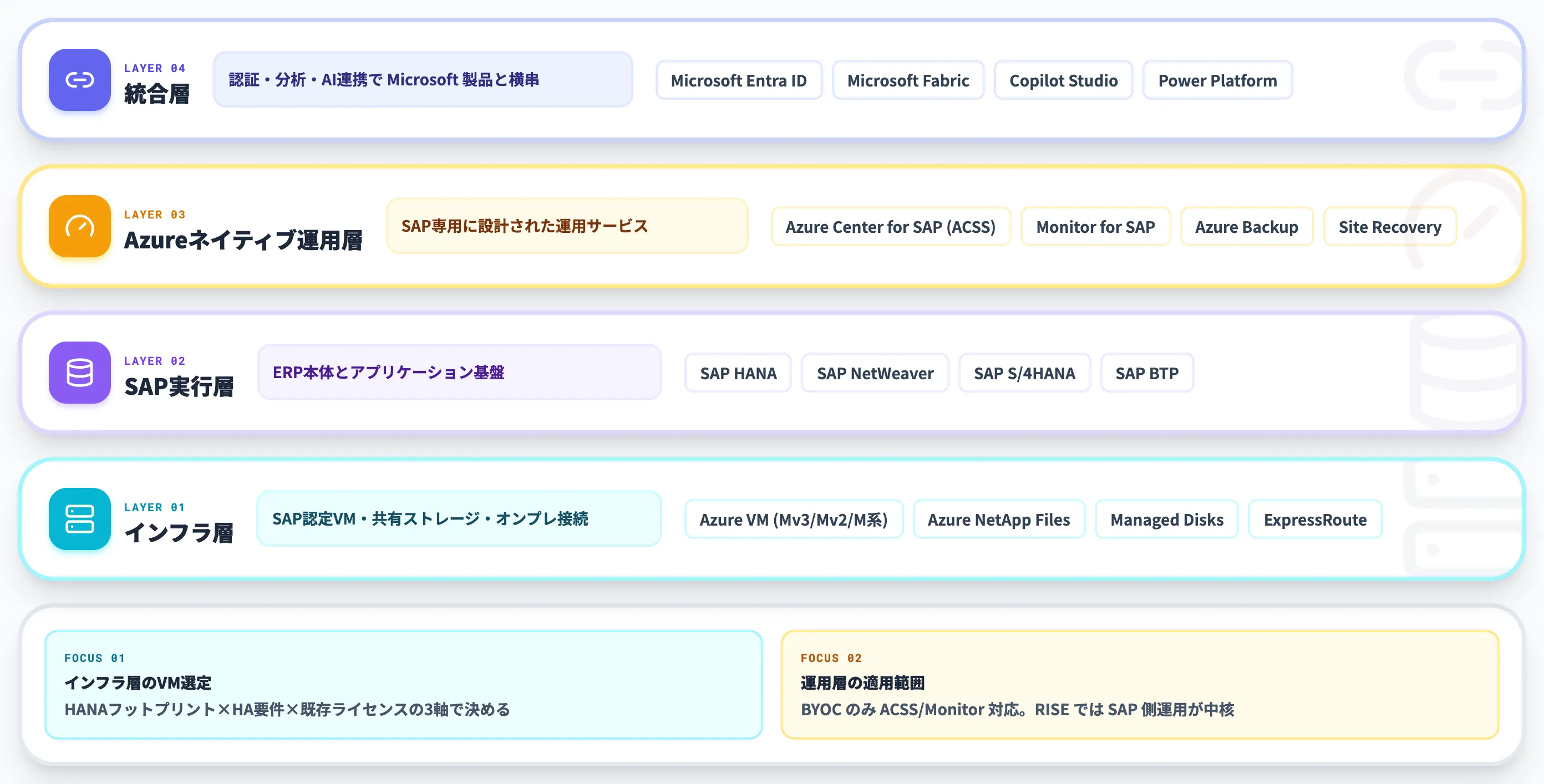Click the ExpressRoute chip

[x=1315, y=519]
